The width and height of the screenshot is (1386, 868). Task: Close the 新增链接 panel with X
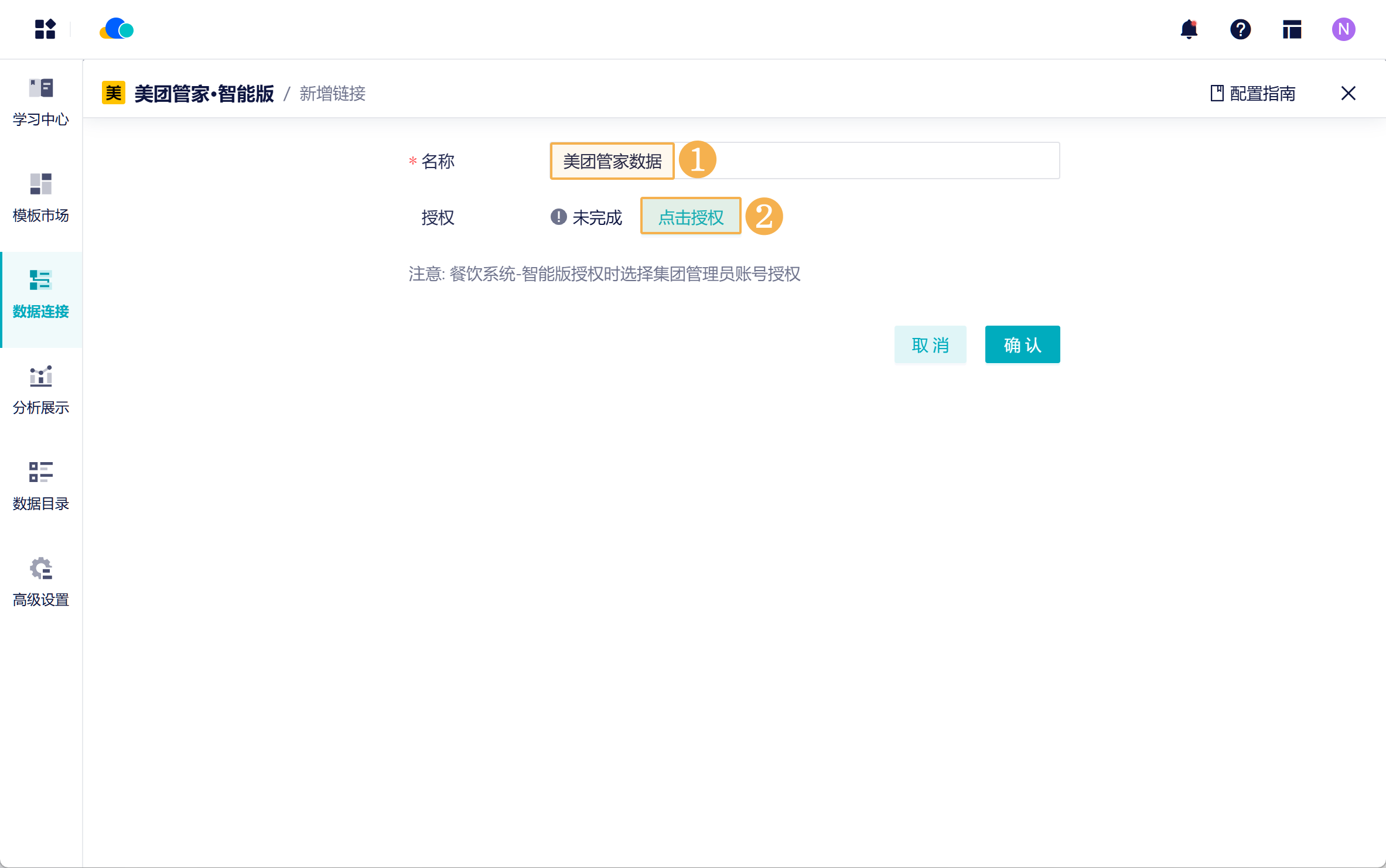point(1348,94)
